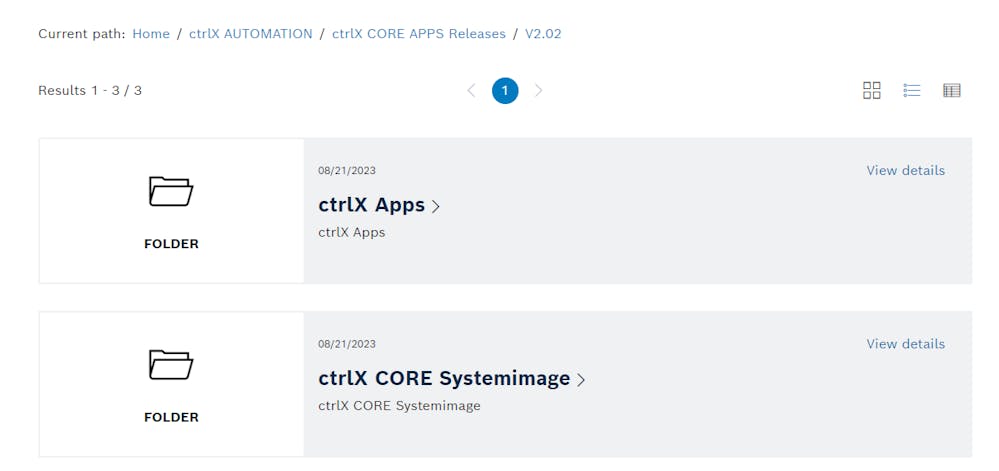Open the ctrlX Apps title heading
Image resolution: width=999 pixels, height=471 pixels.
371,205
